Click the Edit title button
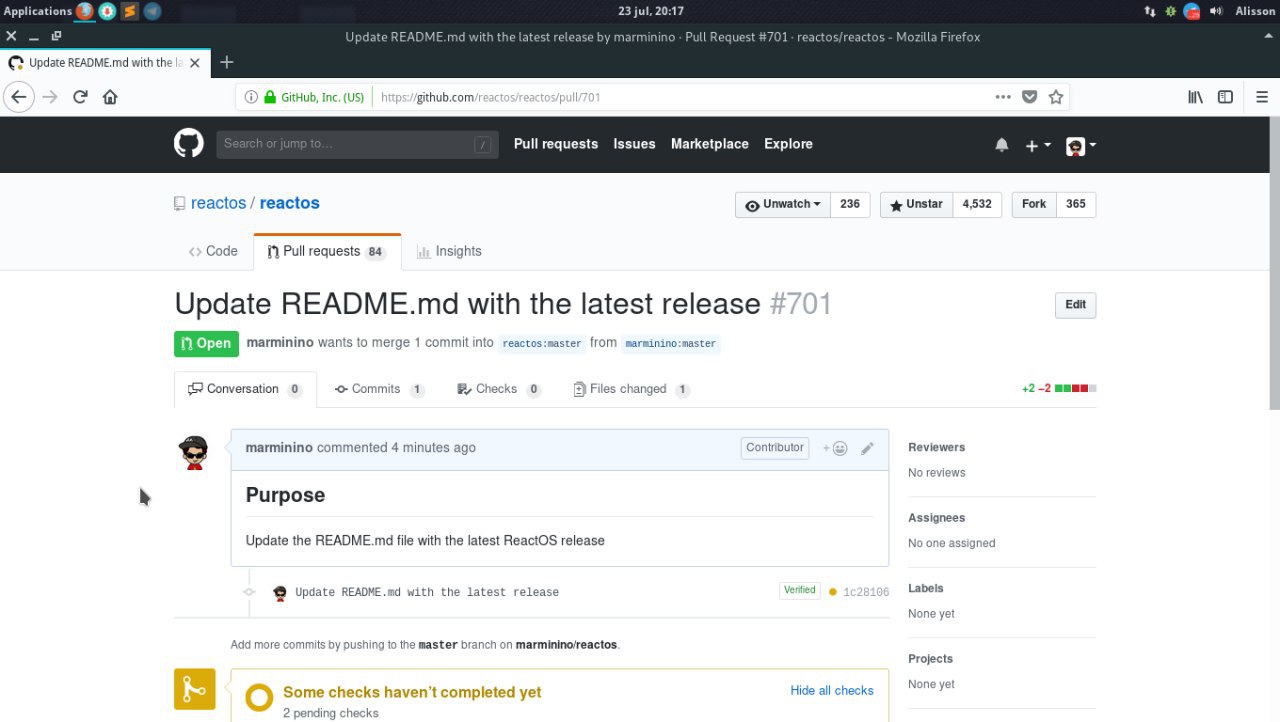1280x722 pixels. click(x=1075, y=305)
